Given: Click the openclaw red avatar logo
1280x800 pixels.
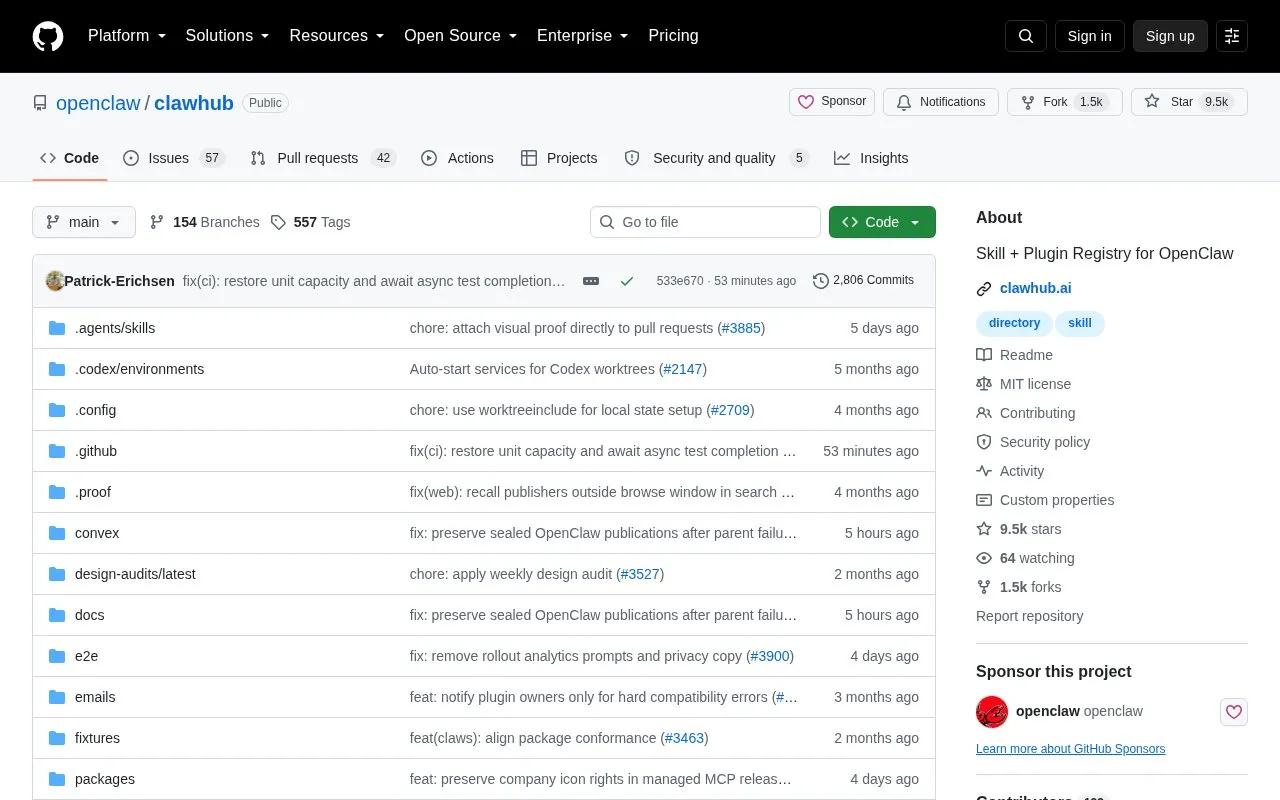Looking at the screenshot, I should coord(992,712).
